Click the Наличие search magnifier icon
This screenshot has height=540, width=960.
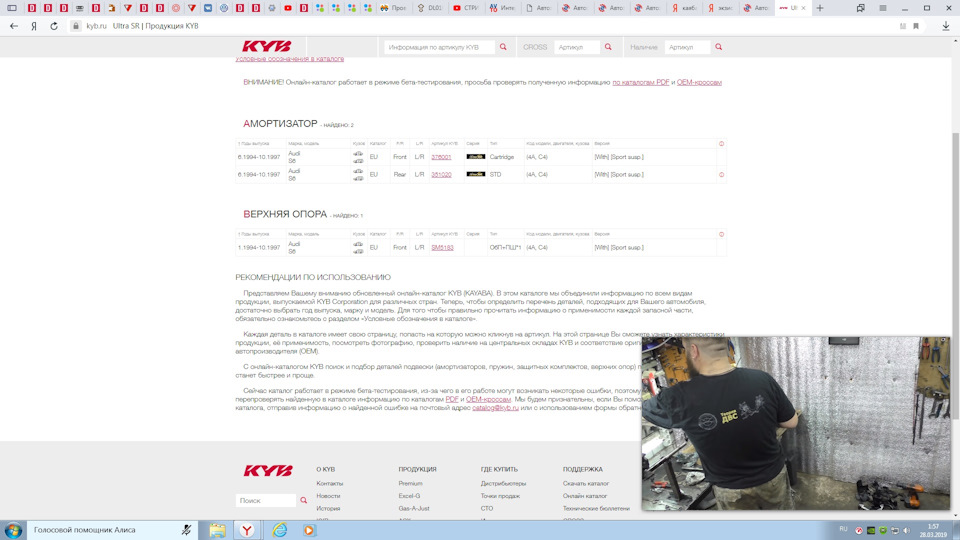[x=719, y=47]
